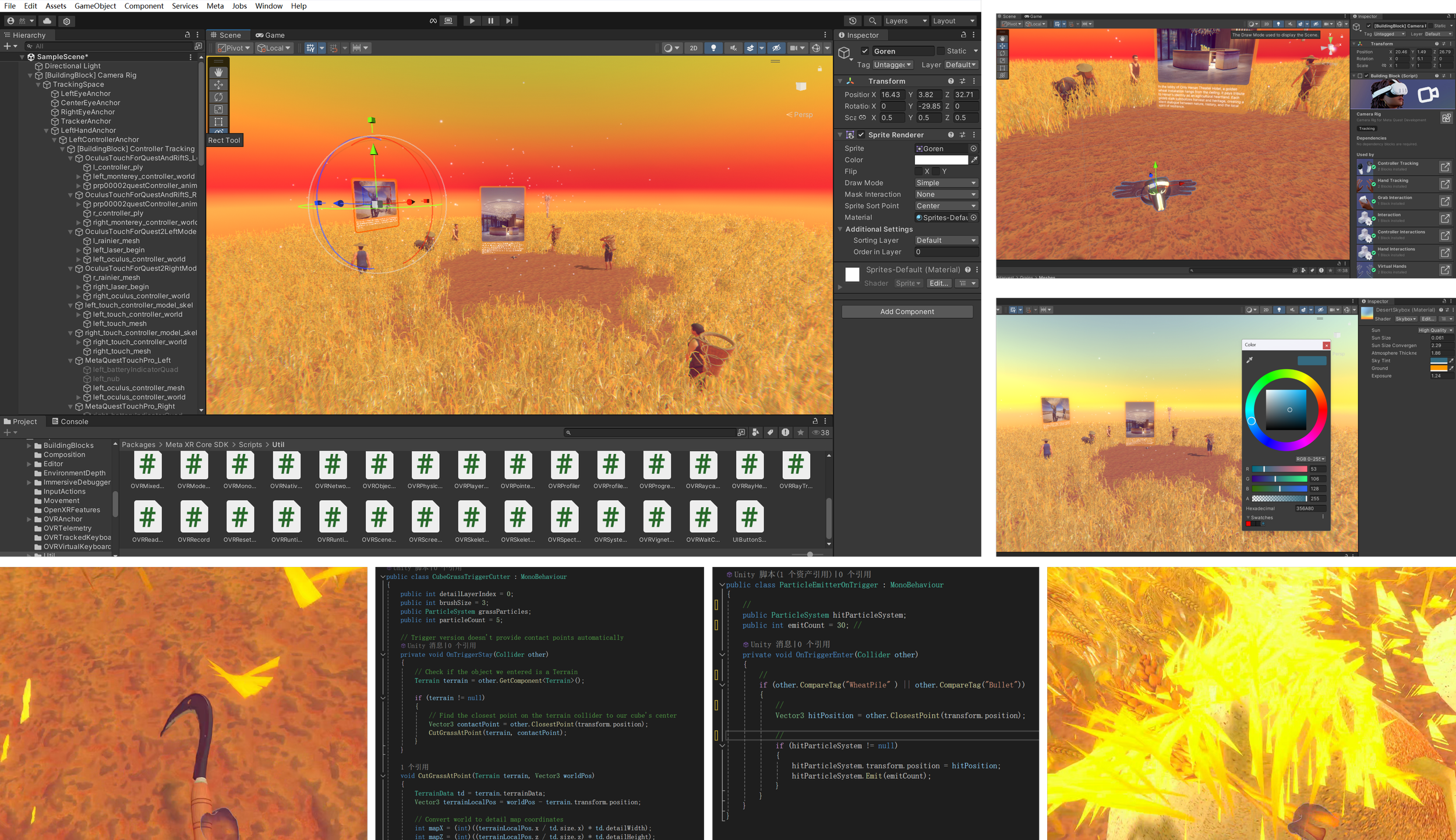Open cloud services icon in toolbar
This screenshot has height=840, width=1456.
[x=47, y=21]
